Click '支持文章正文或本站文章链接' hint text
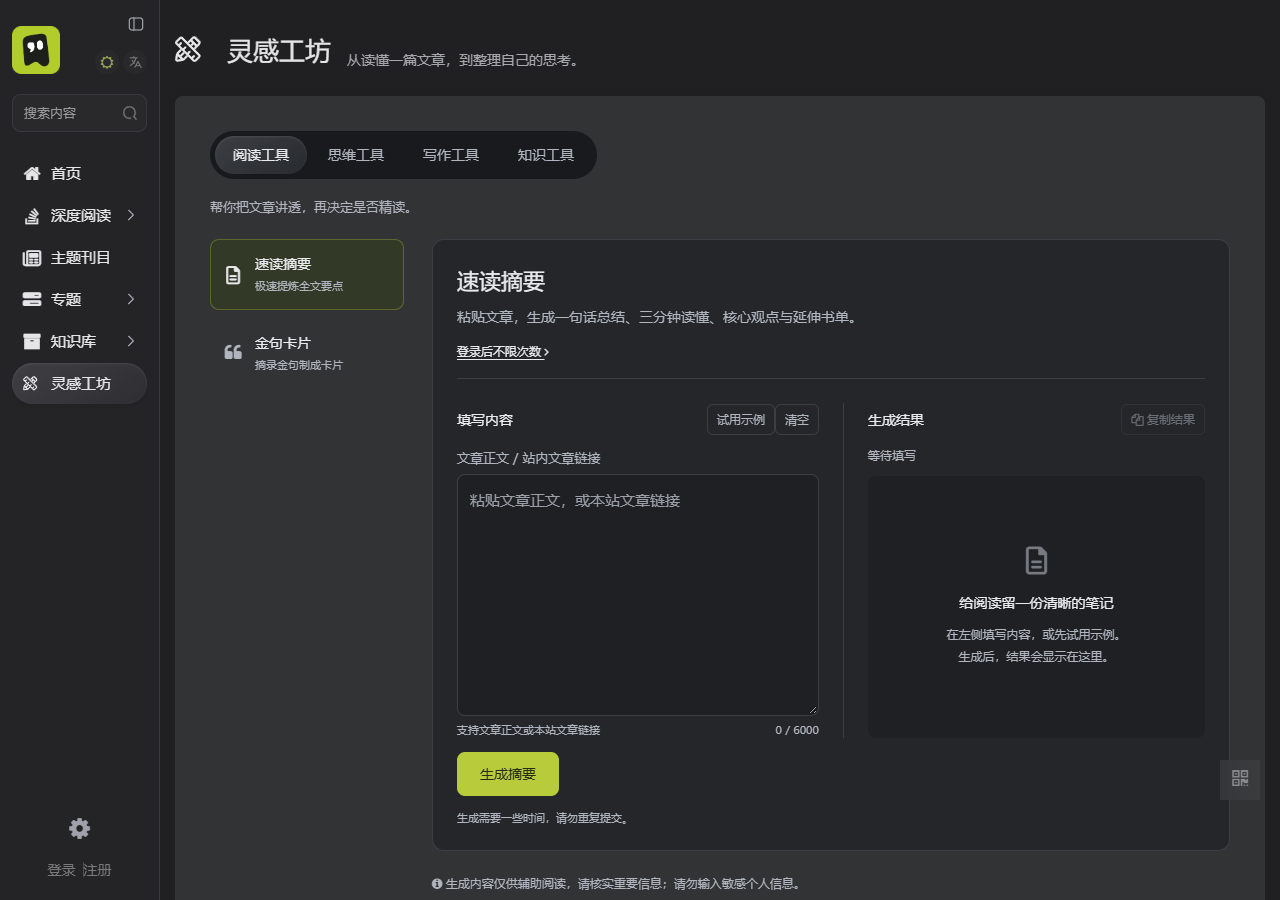Screen dimensions: 1280x900 529,730
